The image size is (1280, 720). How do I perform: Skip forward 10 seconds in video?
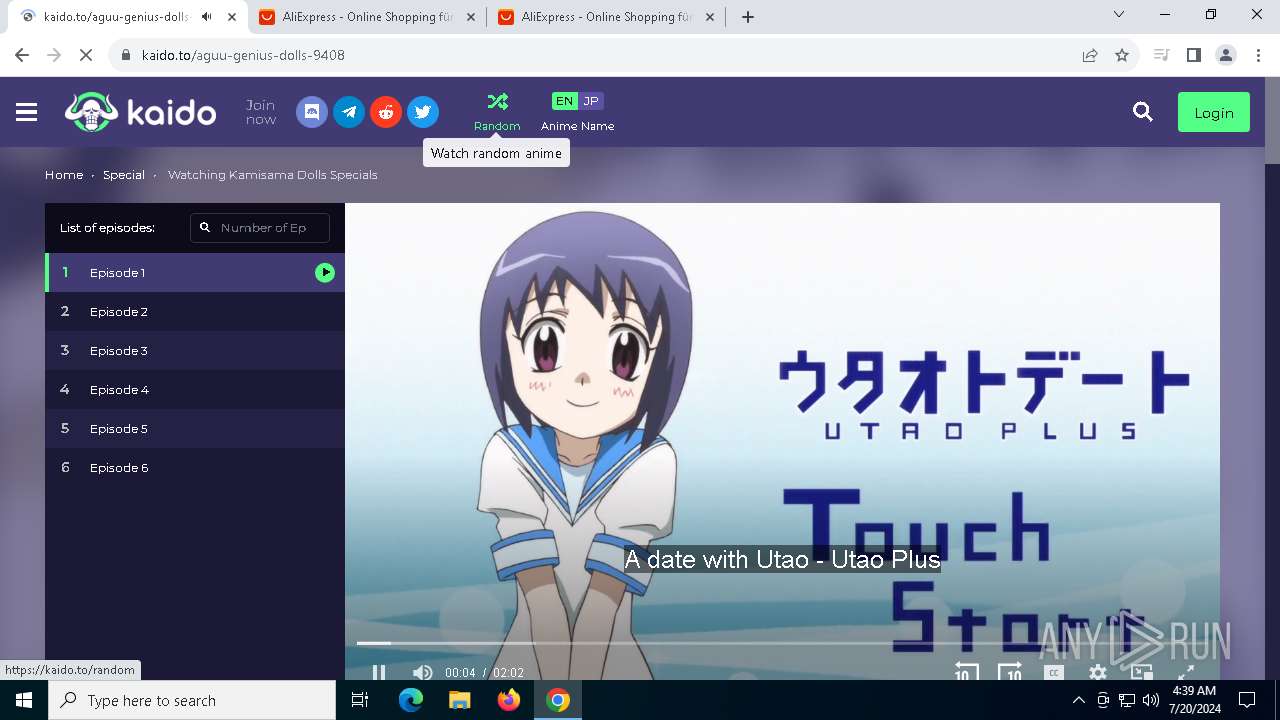pyautogui.click(x=1009, y=673)
